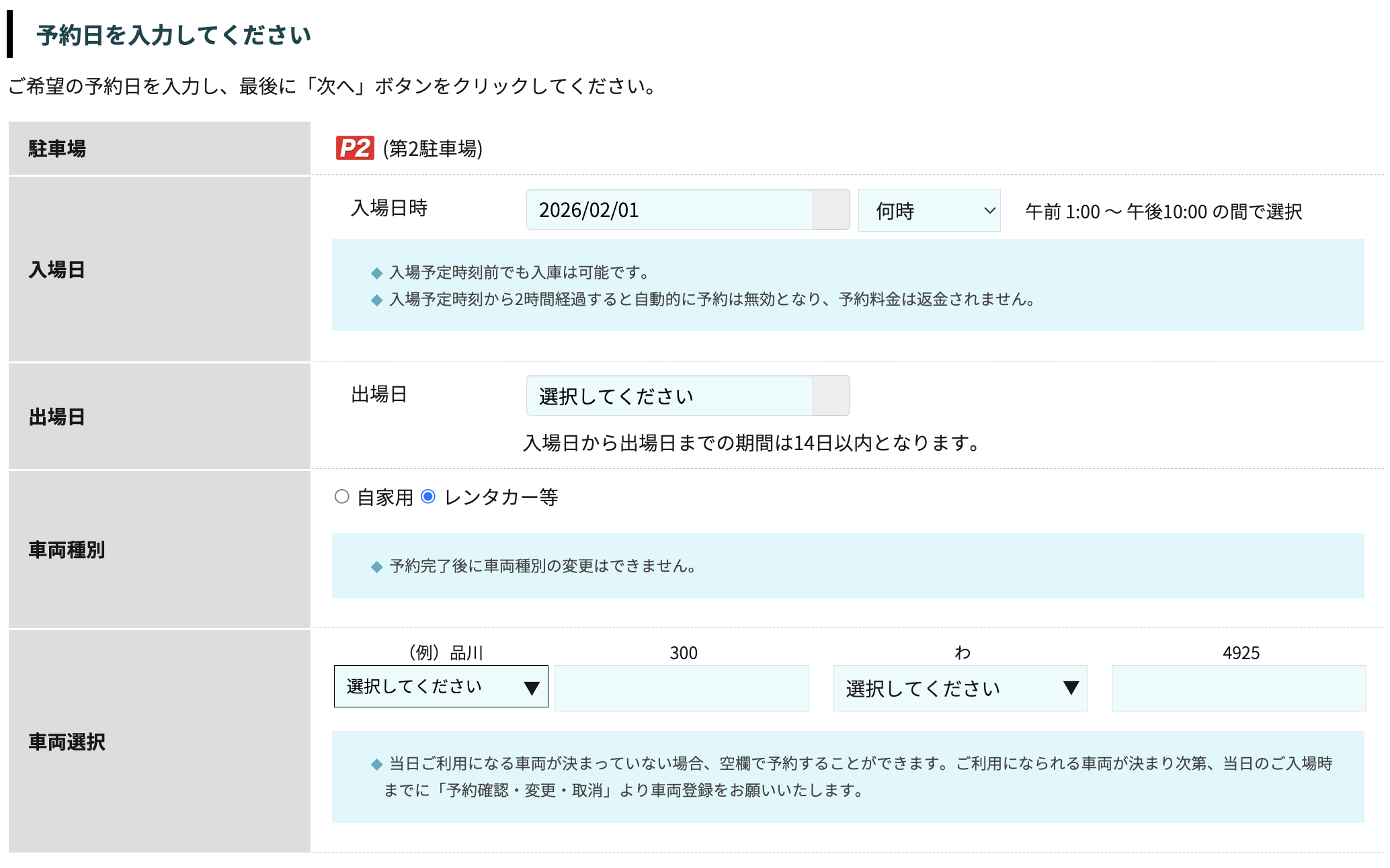Open the hiragana dropdown under わ example
The height and width of the screenshot is (868, 1390).
pyautogui.click(x=960, y=687)
